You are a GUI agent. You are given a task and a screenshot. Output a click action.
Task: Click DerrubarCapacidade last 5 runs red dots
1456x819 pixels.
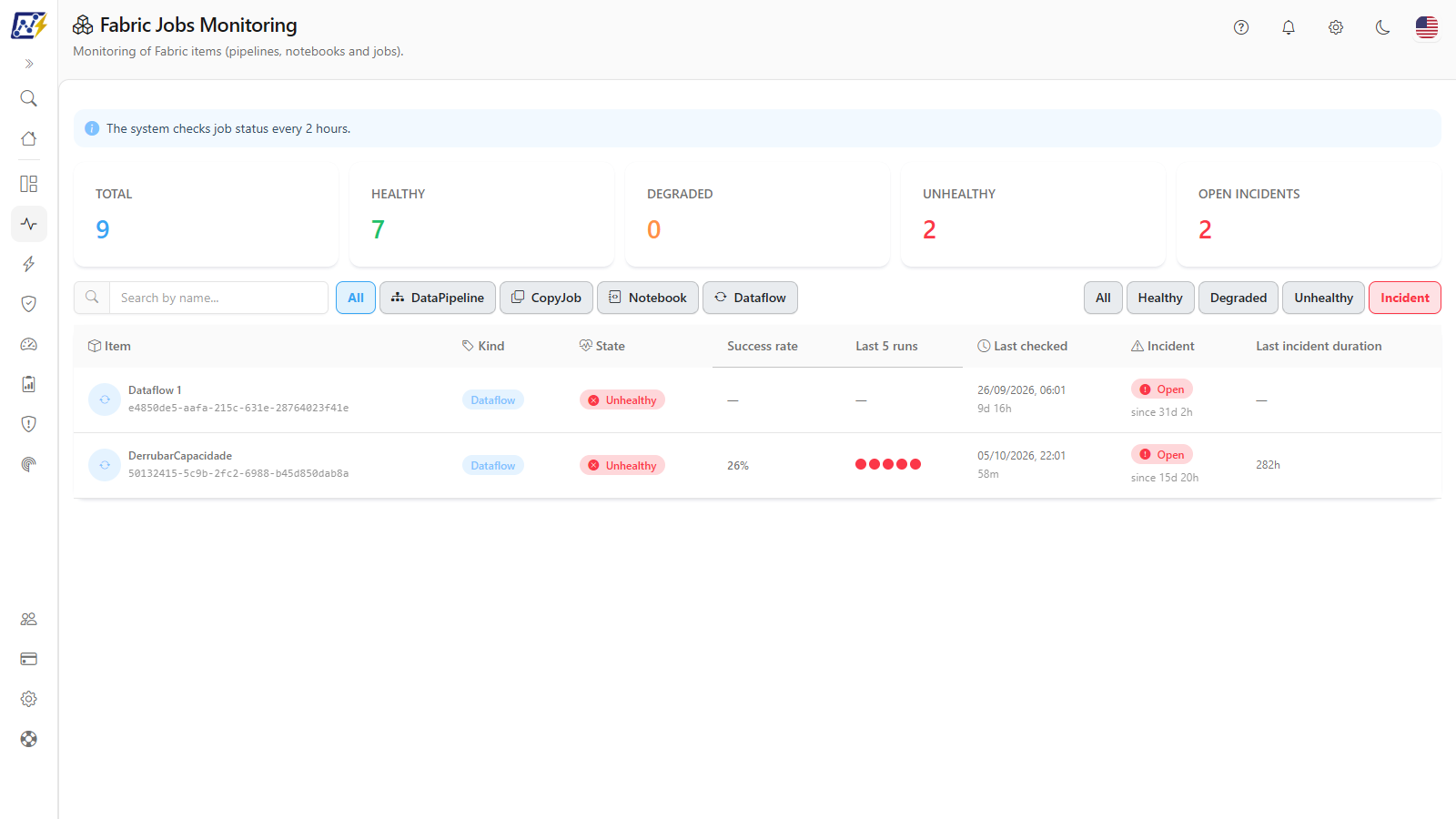(x=888, y=464)
